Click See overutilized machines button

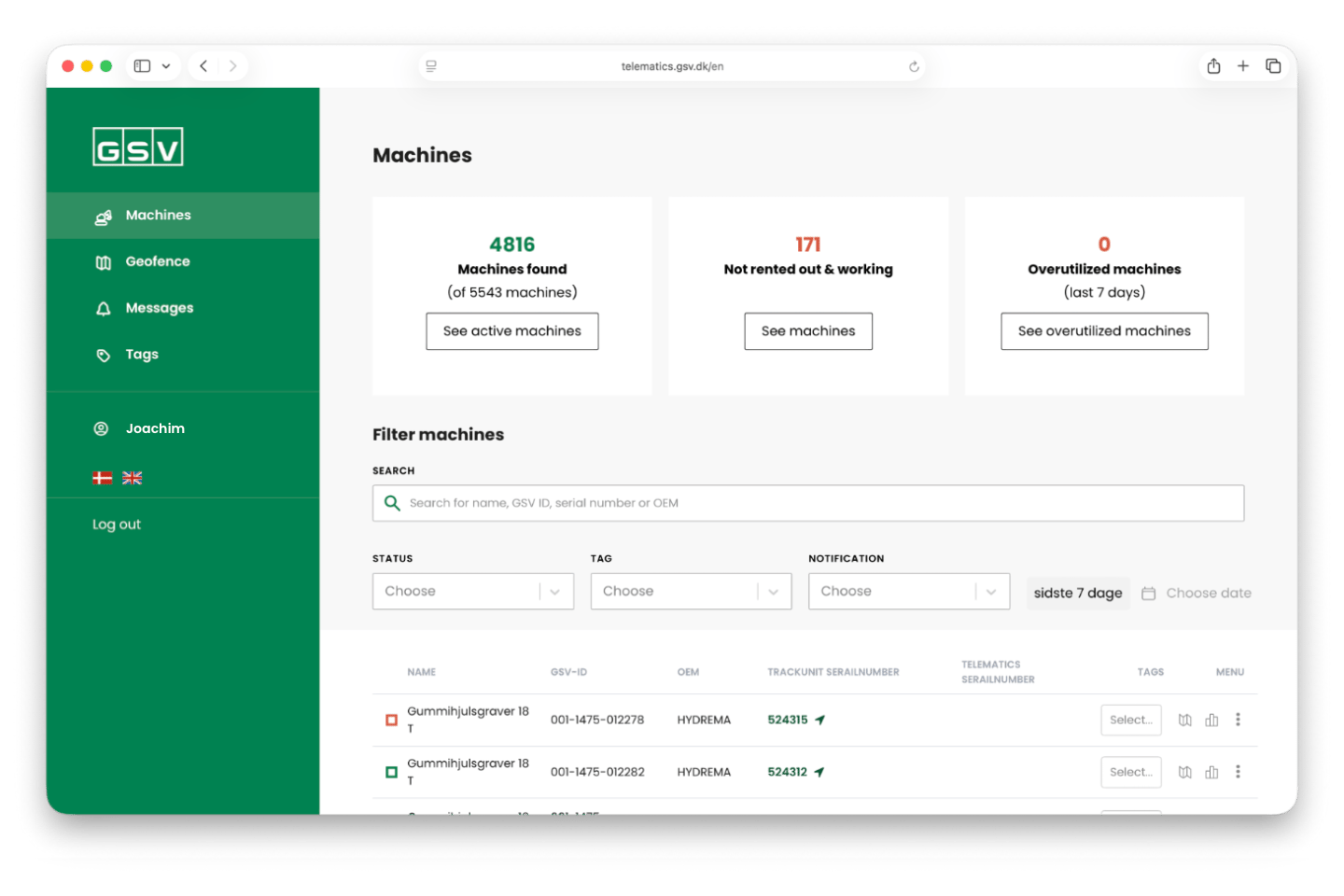1104,331
